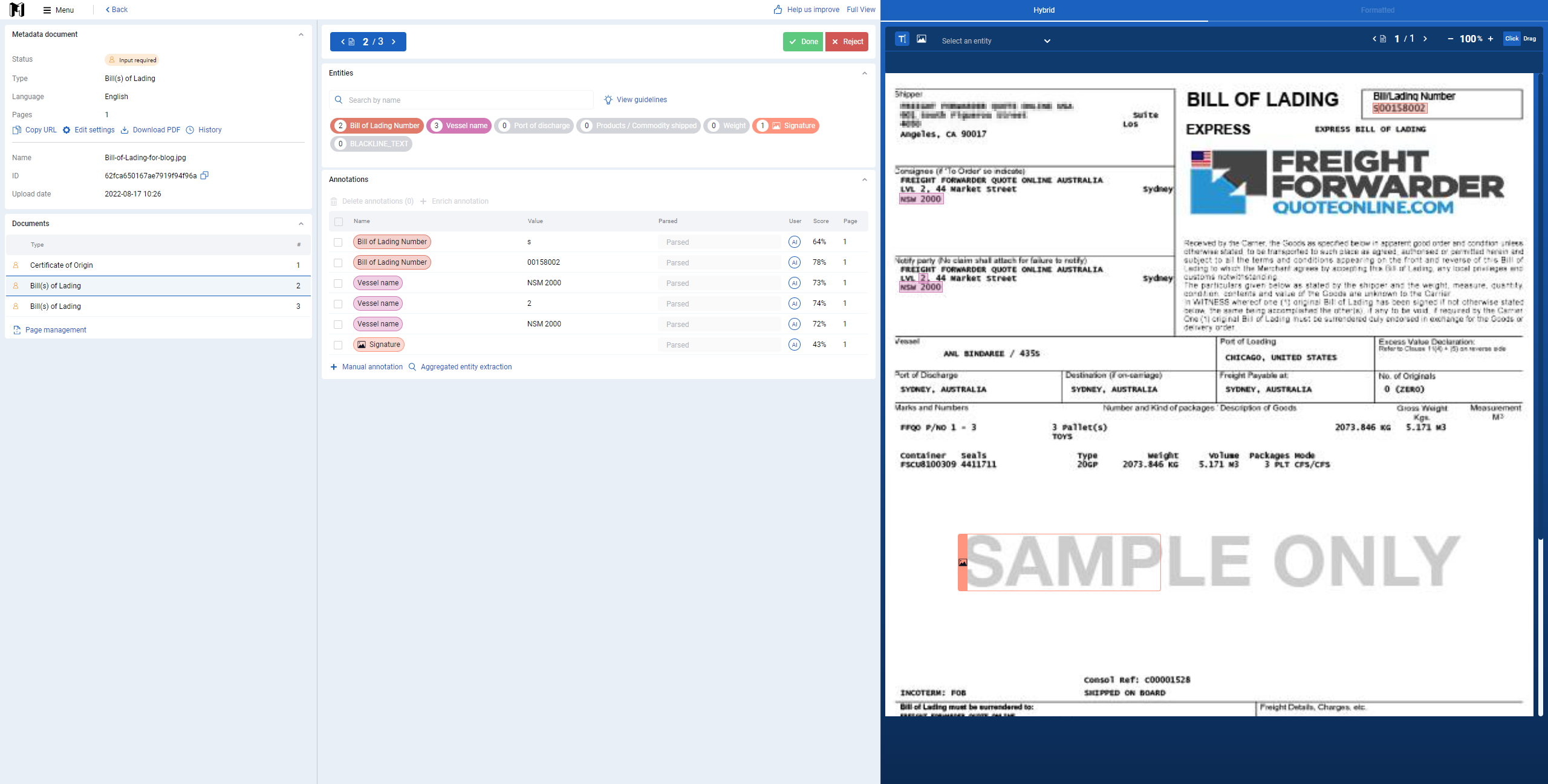Copy document ID with copy icon
Viewport: 1548px width, 784px height.
204,175
